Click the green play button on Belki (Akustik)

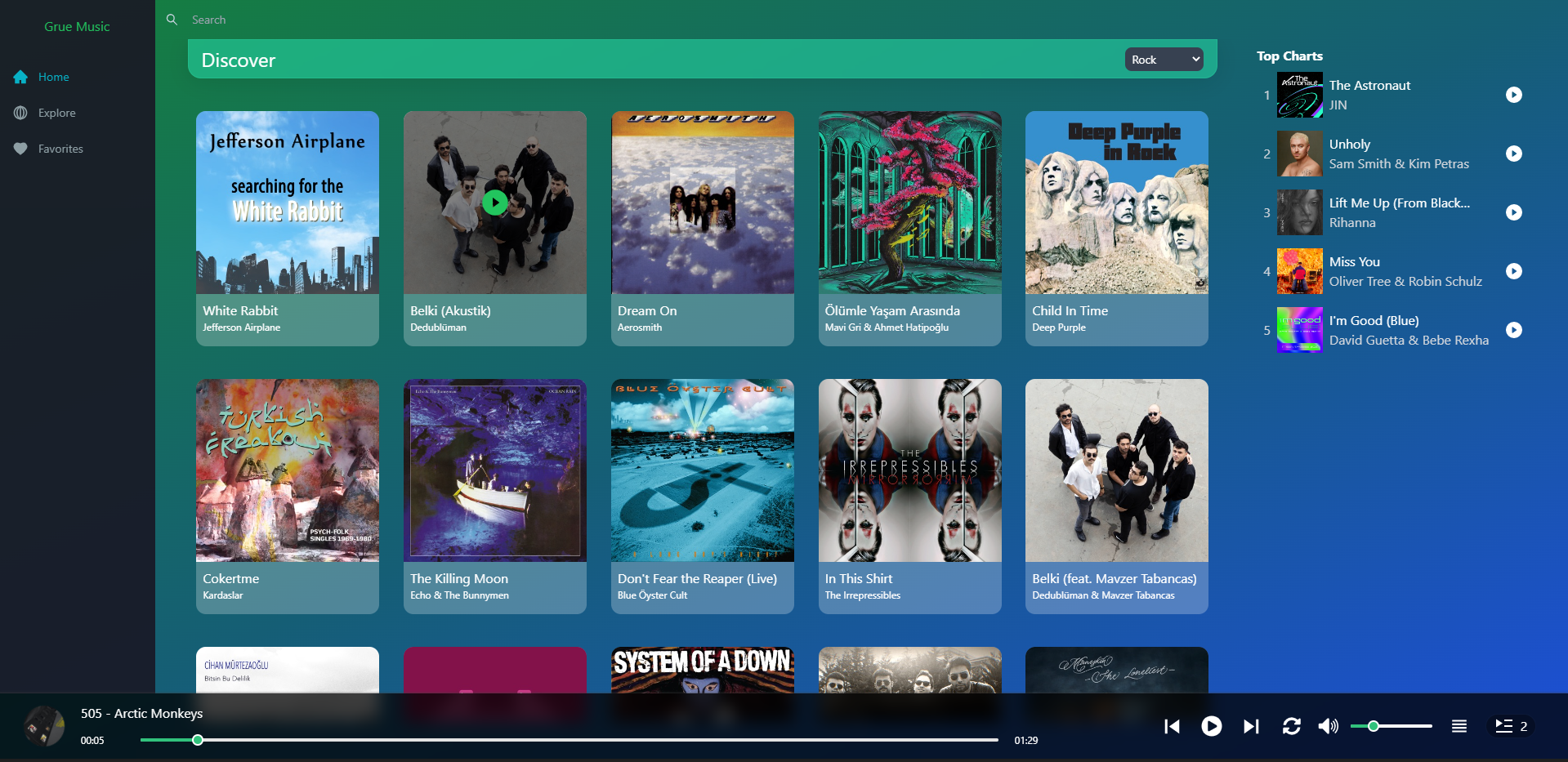[494, 202]
